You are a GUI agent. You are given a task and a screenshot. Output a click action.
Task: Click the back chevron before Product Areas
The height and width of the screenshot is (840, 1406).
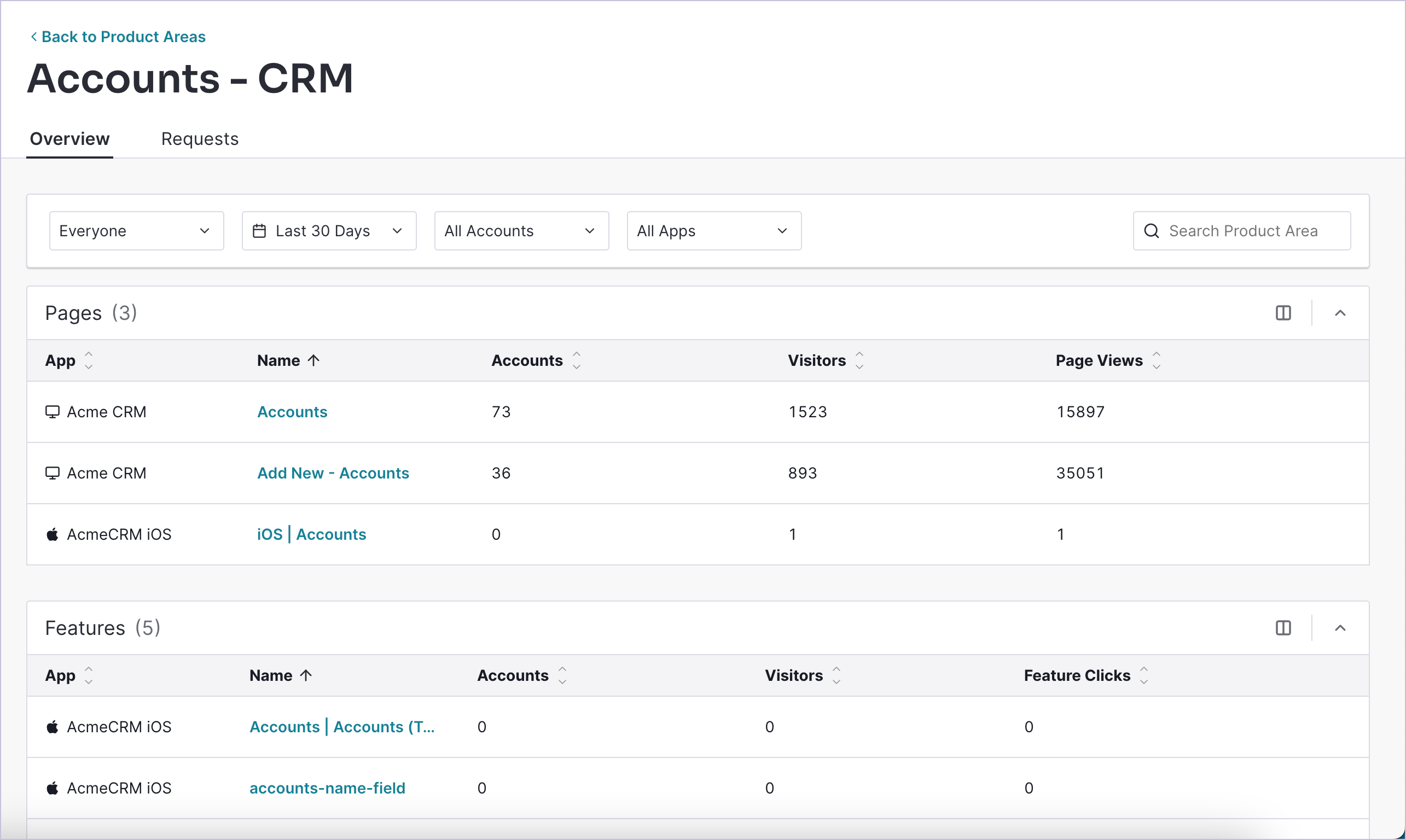coord(34,37)
